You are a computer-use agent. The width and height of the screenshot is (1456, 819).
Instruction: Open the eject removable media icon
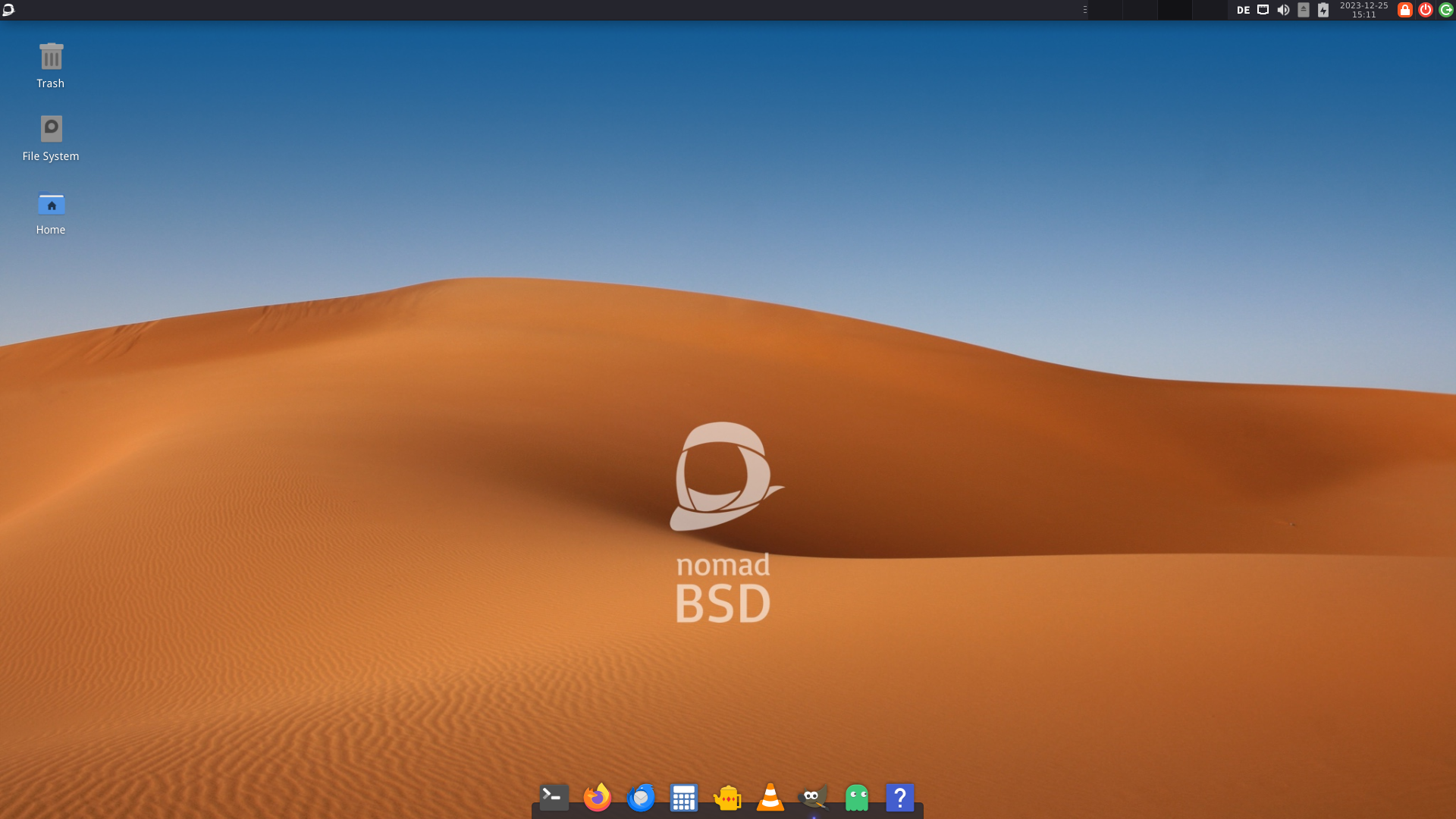pos(1304,10)
